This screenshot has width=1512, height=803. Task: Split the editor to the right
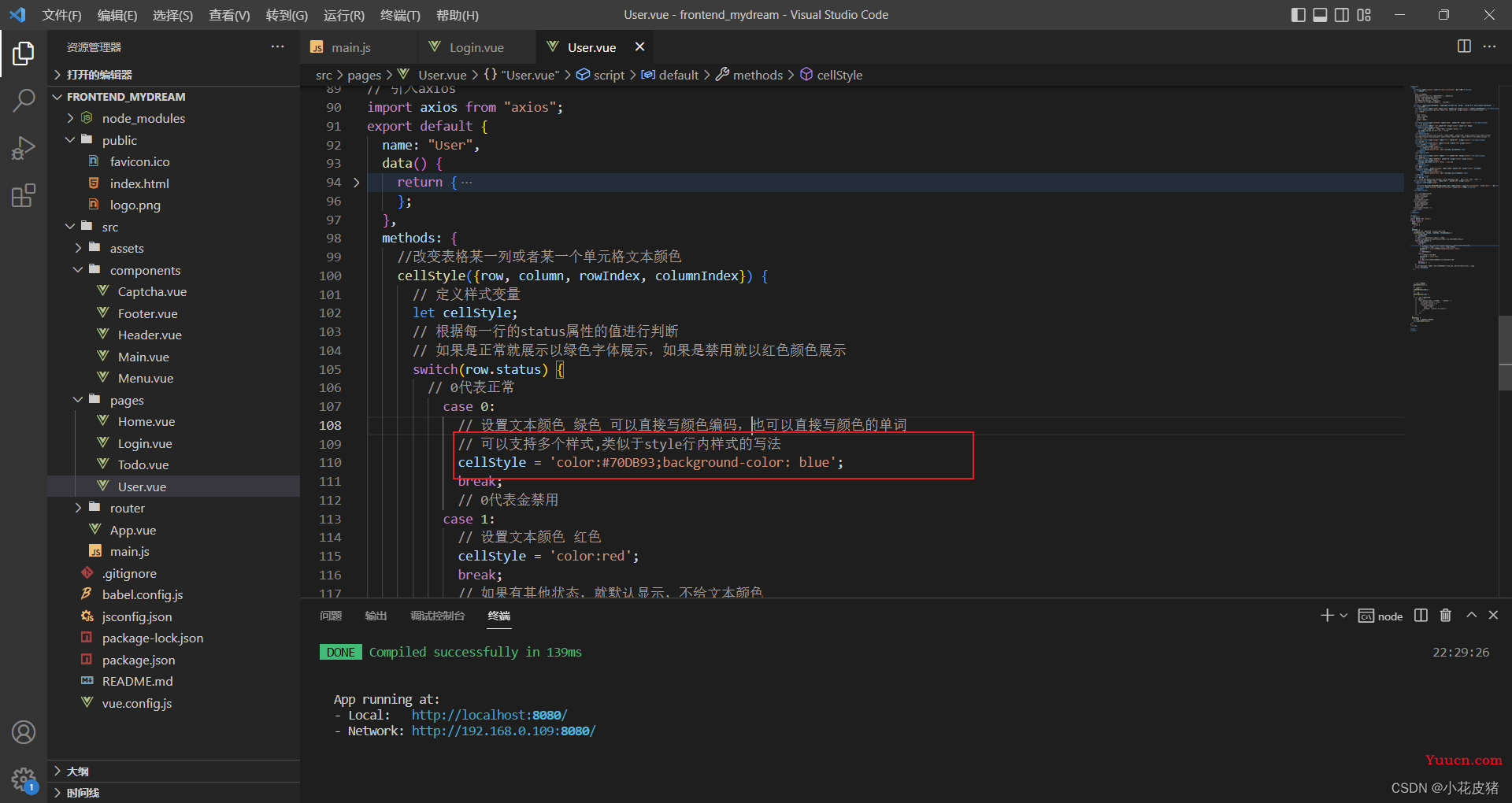pyautogui.click(x=1464, y=46)
